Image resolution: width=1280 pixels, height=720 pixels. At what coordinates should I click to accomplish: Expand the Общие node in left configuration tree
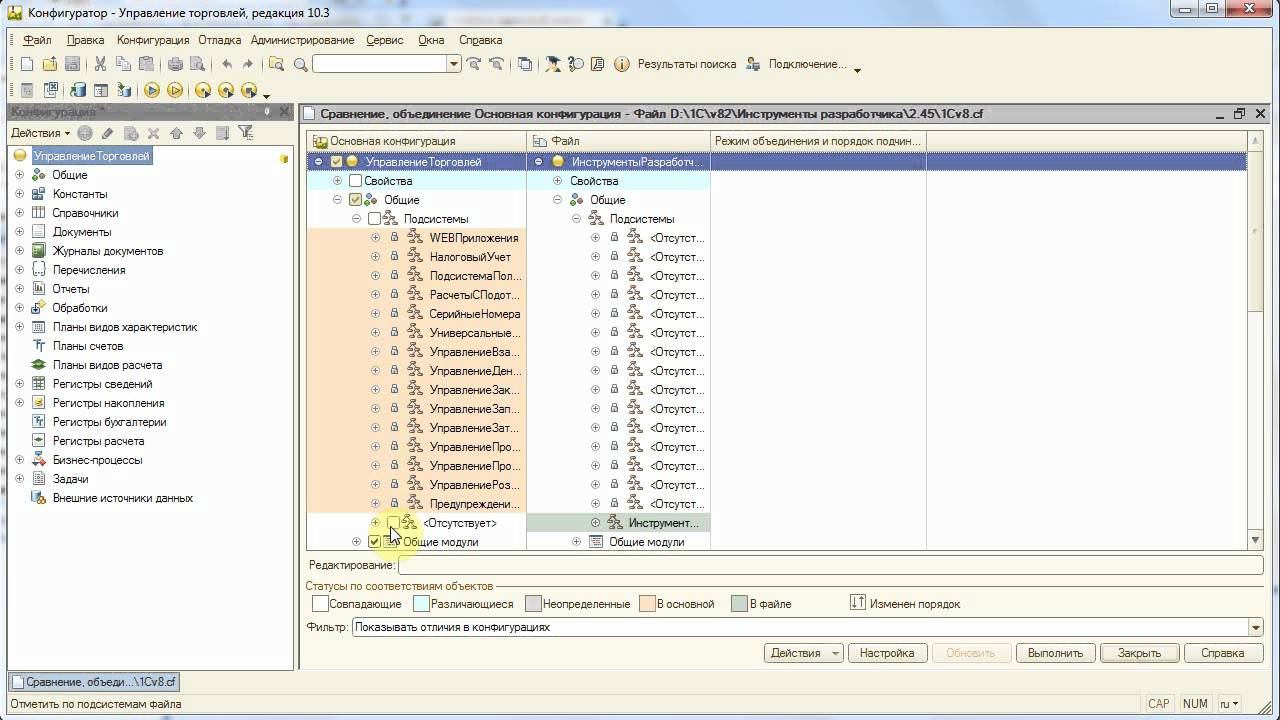point(19,175)
